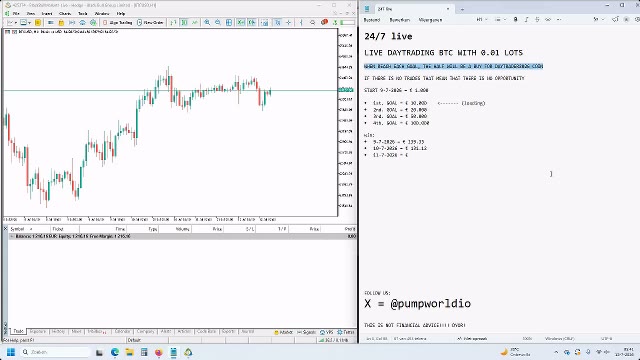Click the taskbar search box
The width and height of the screenshot is (640, 360).
(x=55, y=352)
